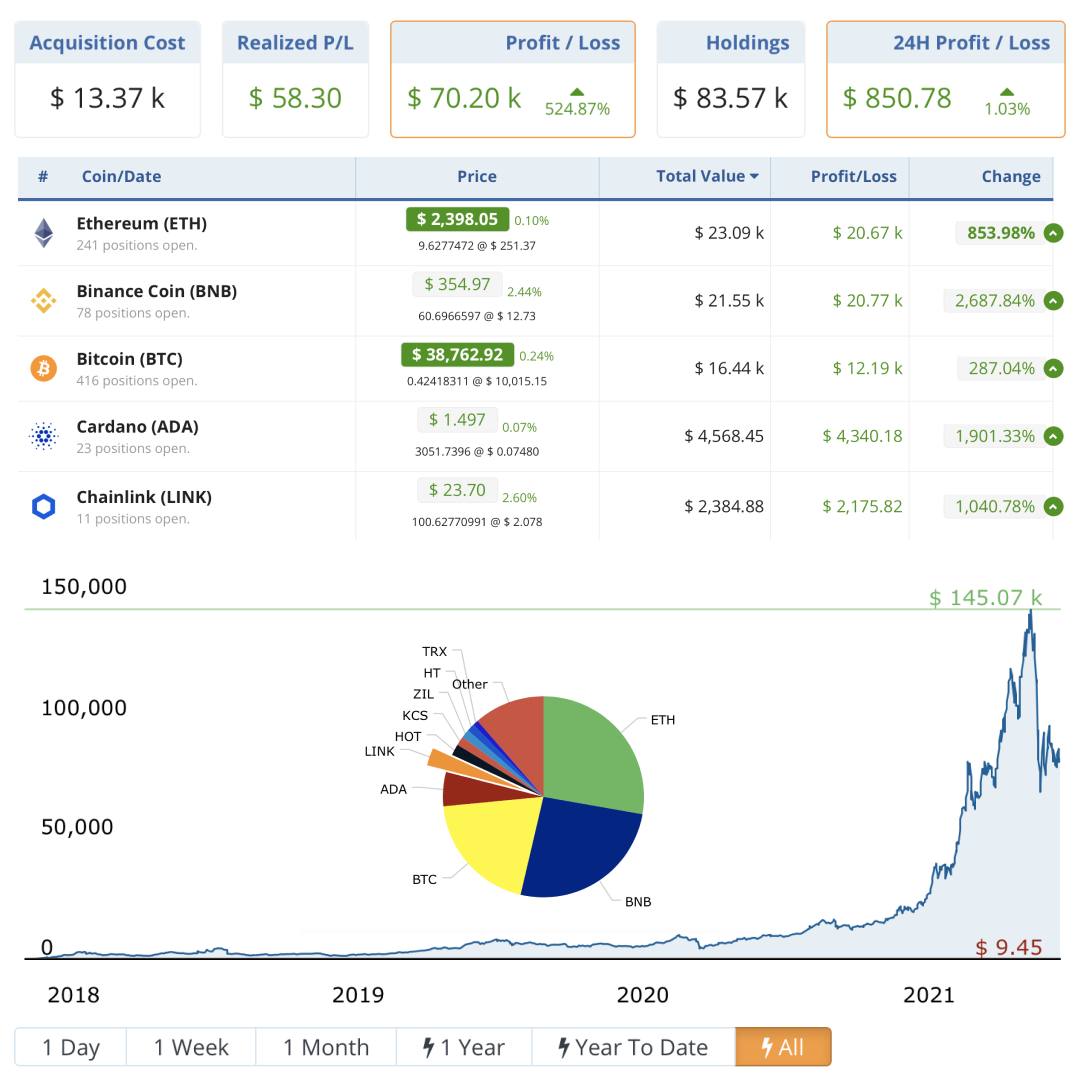Click green up-arrow beside Chainlink's 1,040.78% change
This screenshot has height=1080, width=1080.
click(1053, 507)
